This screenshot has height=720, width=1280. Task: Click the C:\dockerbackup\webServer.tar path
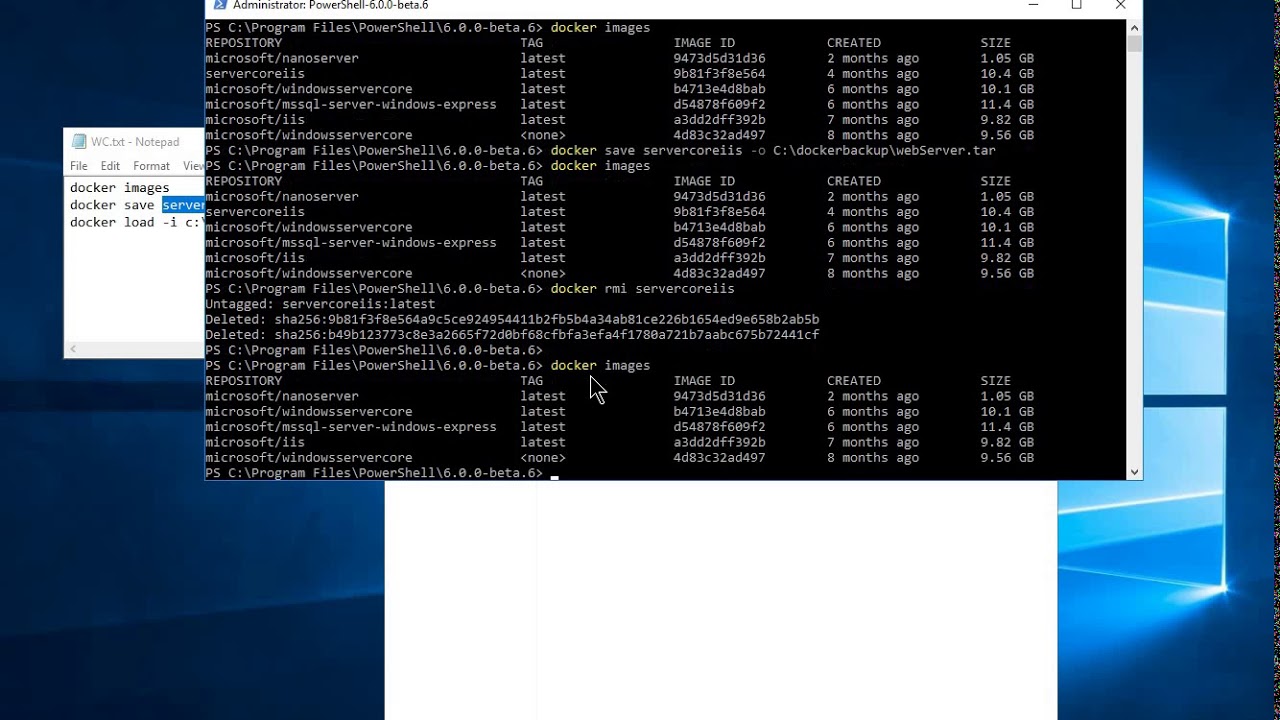coord(884,150)
